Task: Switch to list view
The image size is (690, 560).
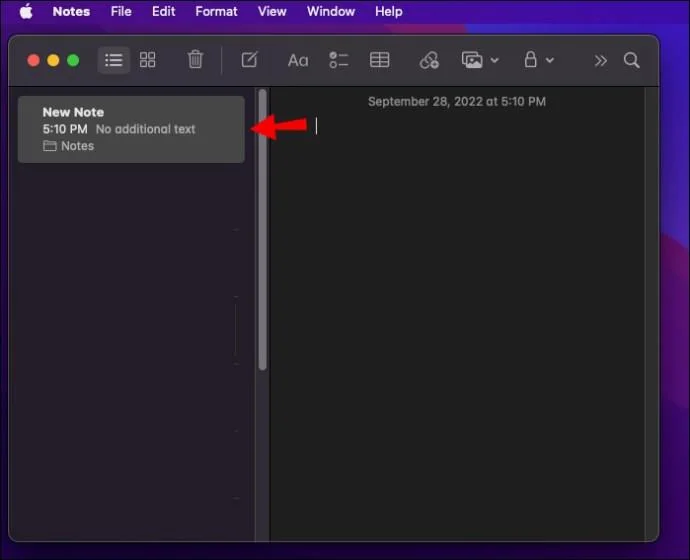Action: coord(114,60)
